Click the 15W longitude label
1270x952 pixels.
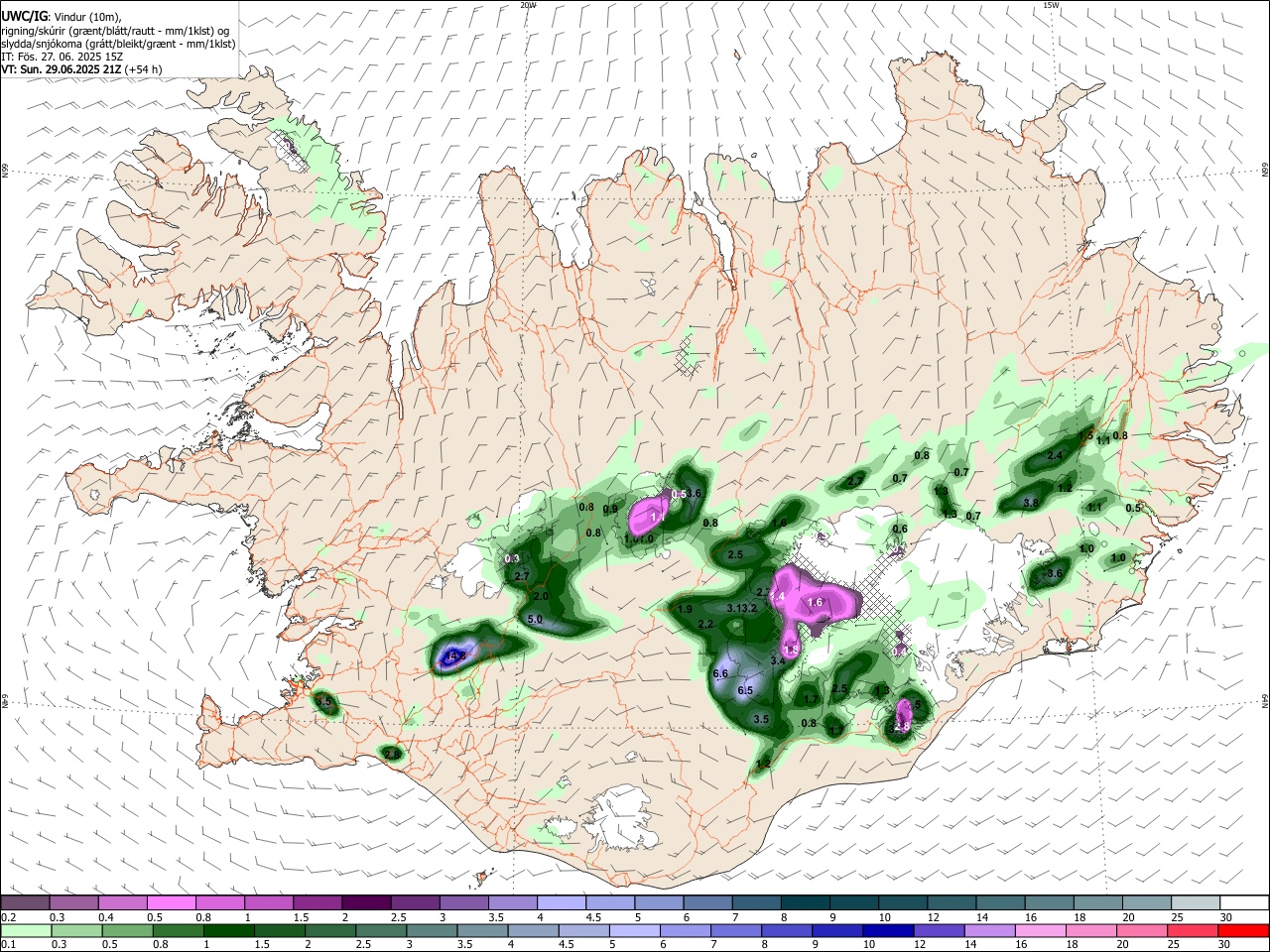click(1051, 5)
